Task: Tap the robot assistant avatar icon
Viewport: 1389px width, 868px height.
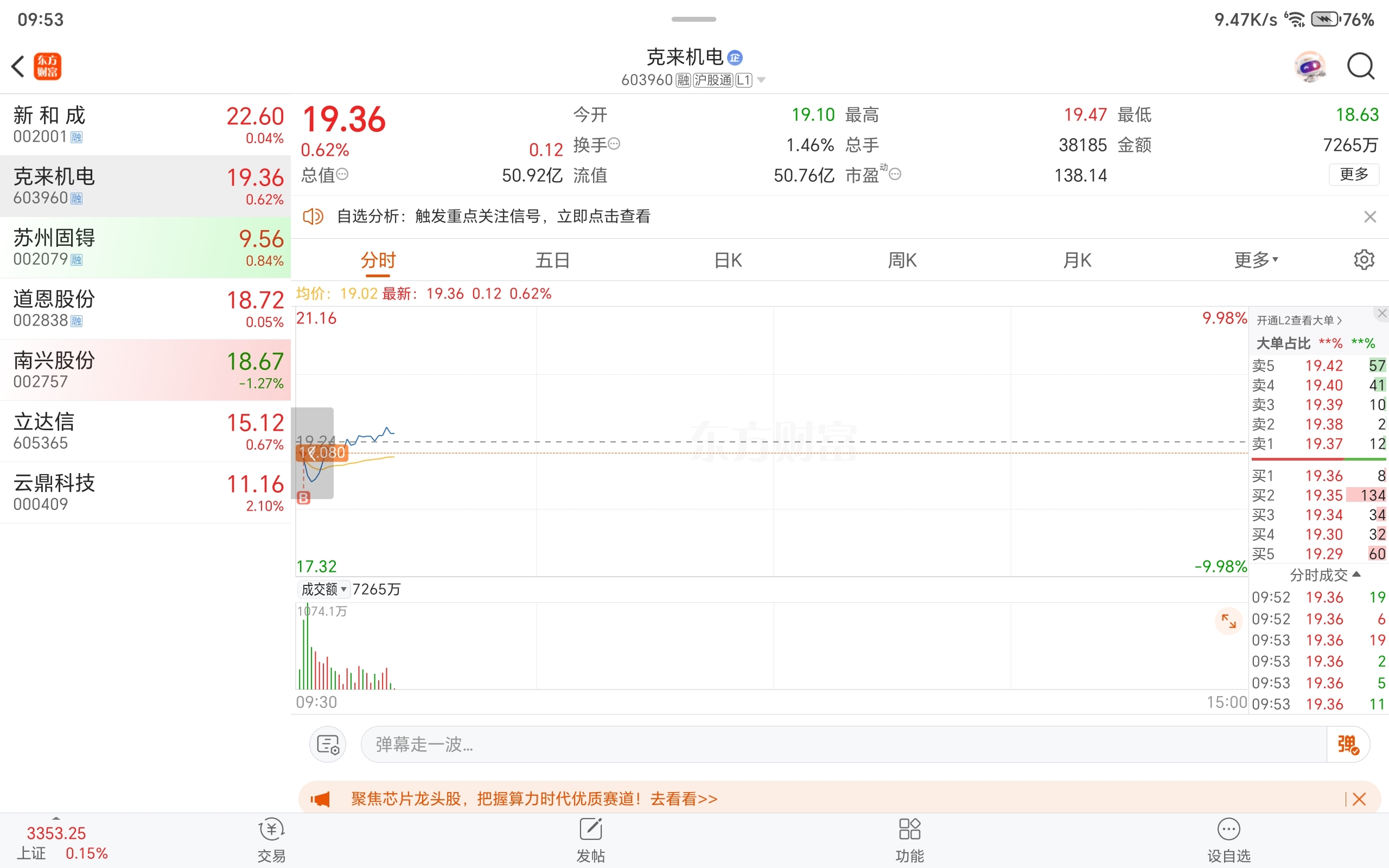Action: point(1310,67)
